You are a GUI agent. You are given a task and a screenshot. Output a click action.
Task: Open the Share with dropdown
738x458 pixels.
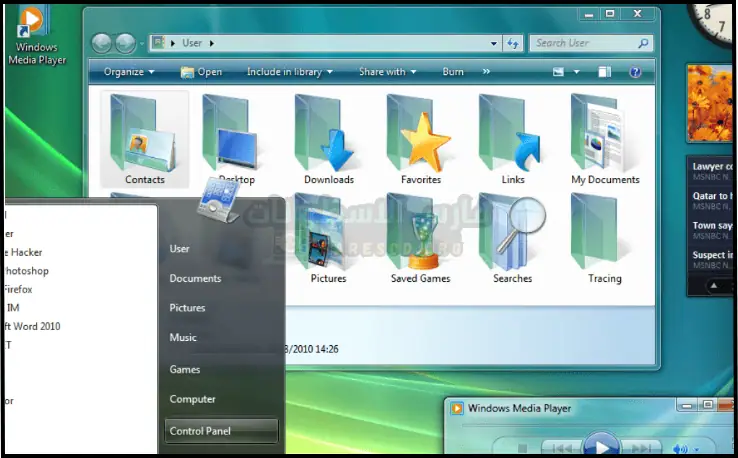click(x=387, y=72)
